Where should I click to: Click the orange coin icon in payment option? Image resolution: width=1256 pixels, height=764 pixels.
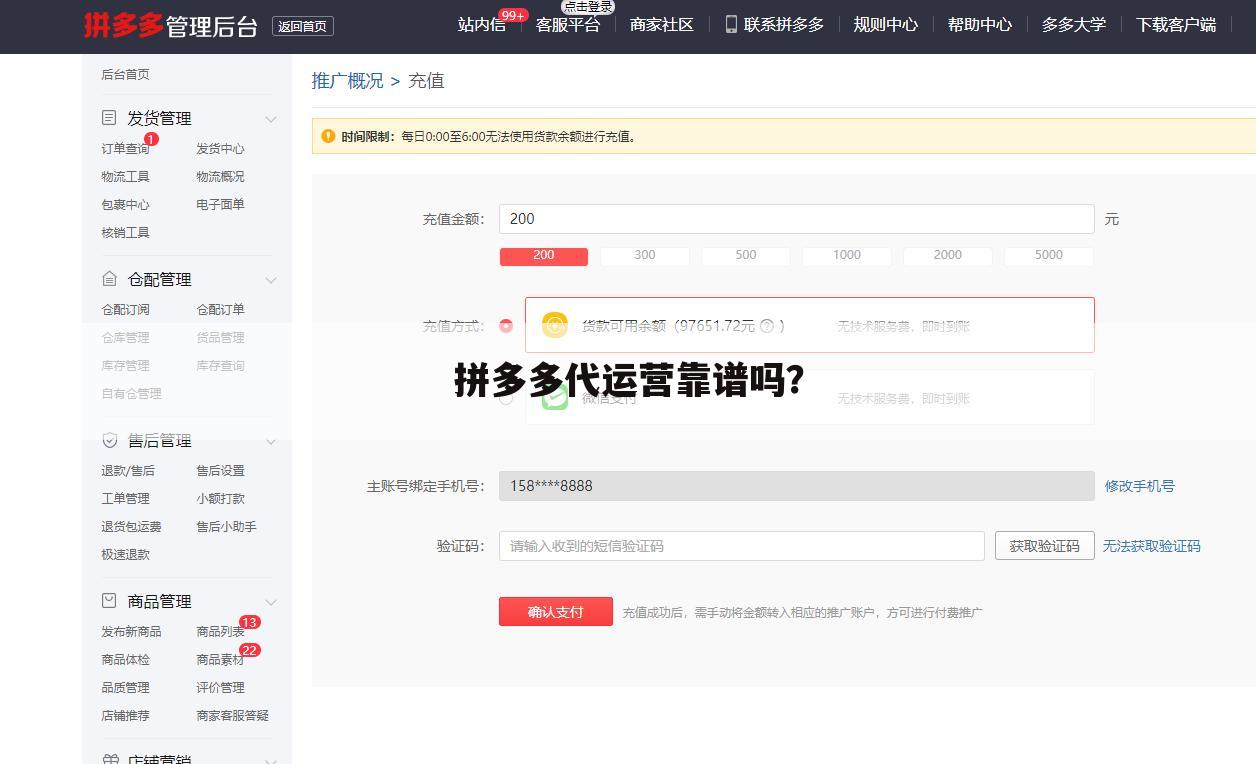pyautogui.click(x=554, y=326)
